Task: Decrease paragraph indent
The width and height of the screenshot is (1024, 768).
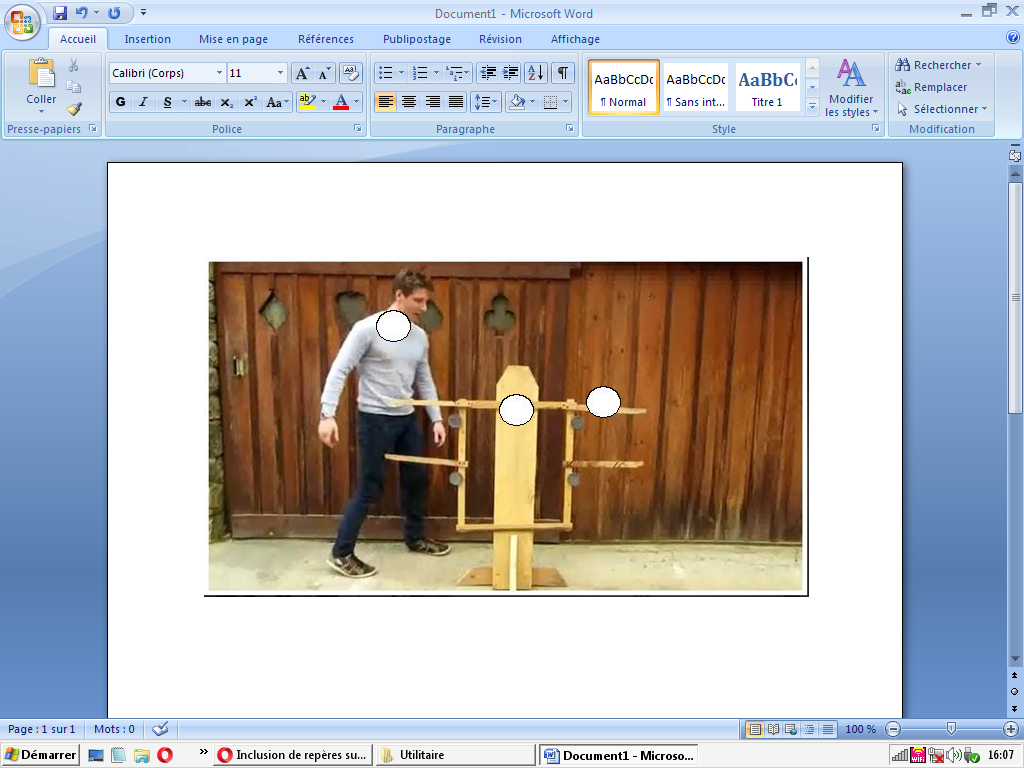Action: [x=488, y=73]
